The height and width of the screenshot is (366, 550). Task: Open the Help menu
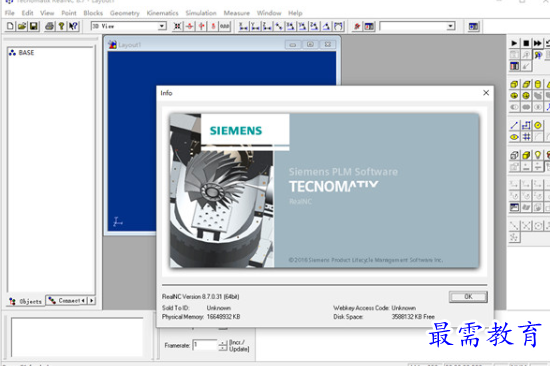click(x=295, y=13)
